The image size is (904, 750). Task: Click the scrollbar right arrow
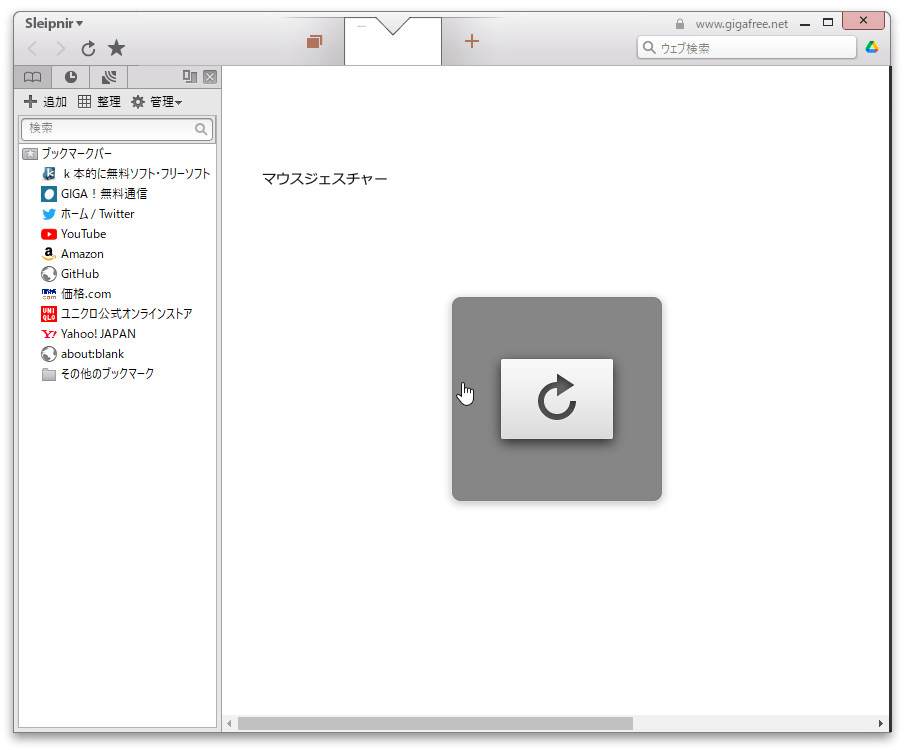point(880,723)
